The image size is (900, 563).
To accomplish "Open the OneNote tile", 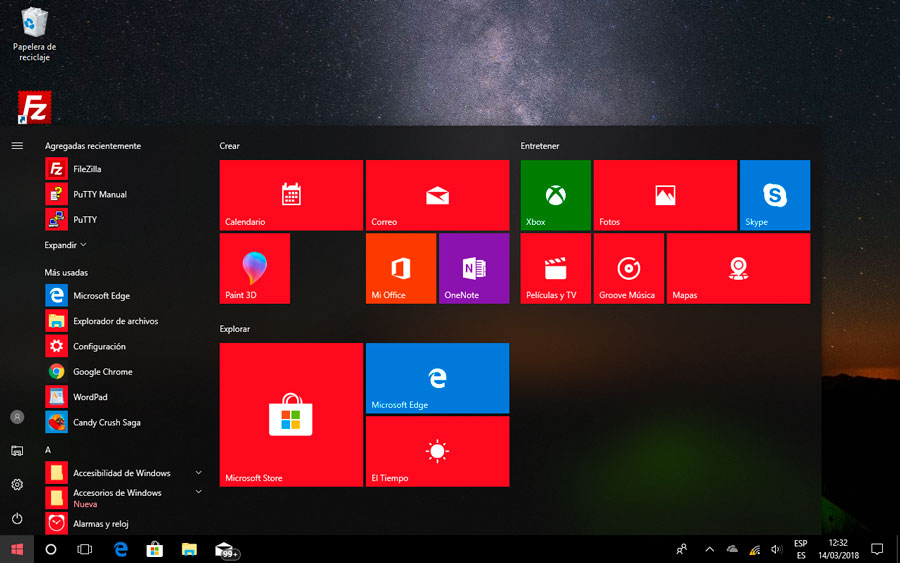I will [x=473, y=268].
